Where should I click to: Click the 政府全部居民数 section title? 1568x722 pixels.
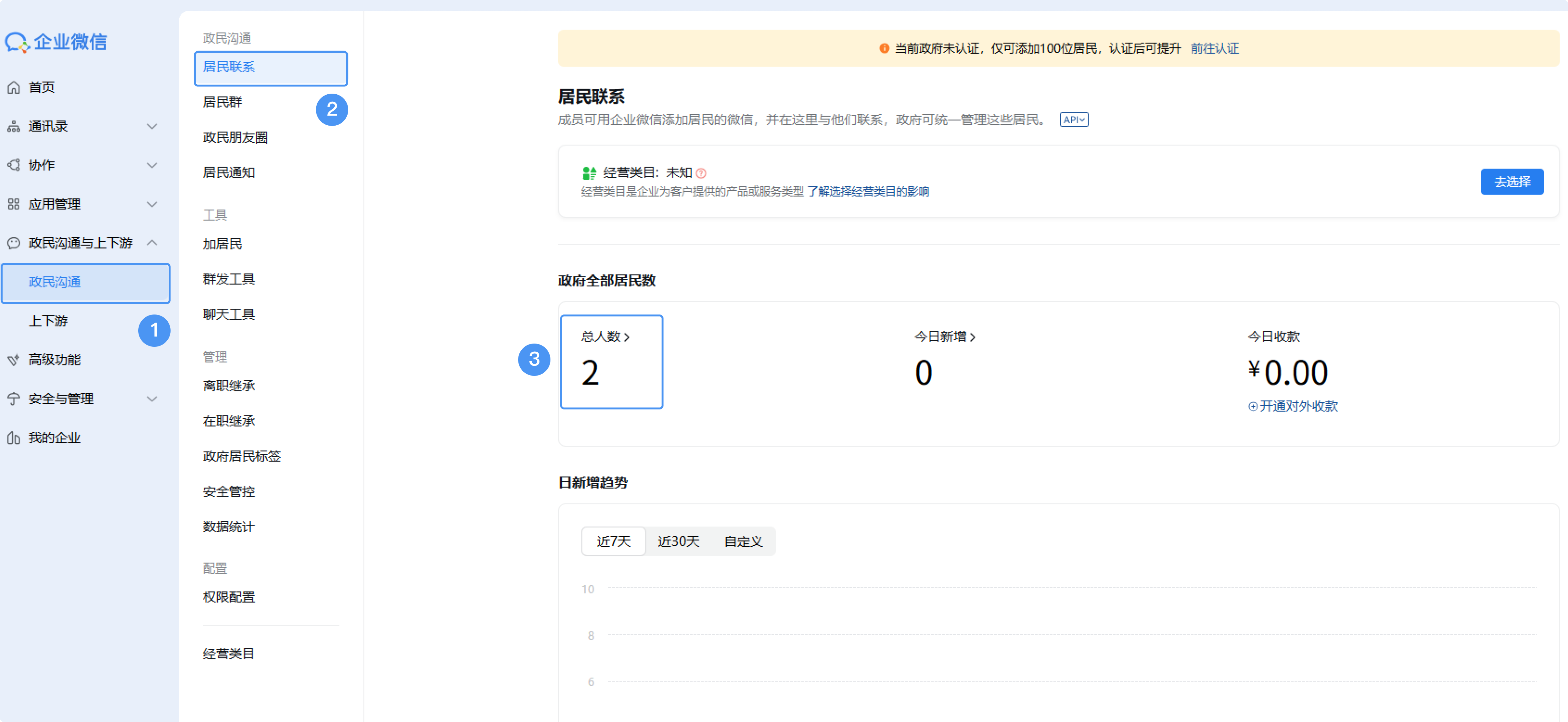pyautogui.click(x=607, y=281)
